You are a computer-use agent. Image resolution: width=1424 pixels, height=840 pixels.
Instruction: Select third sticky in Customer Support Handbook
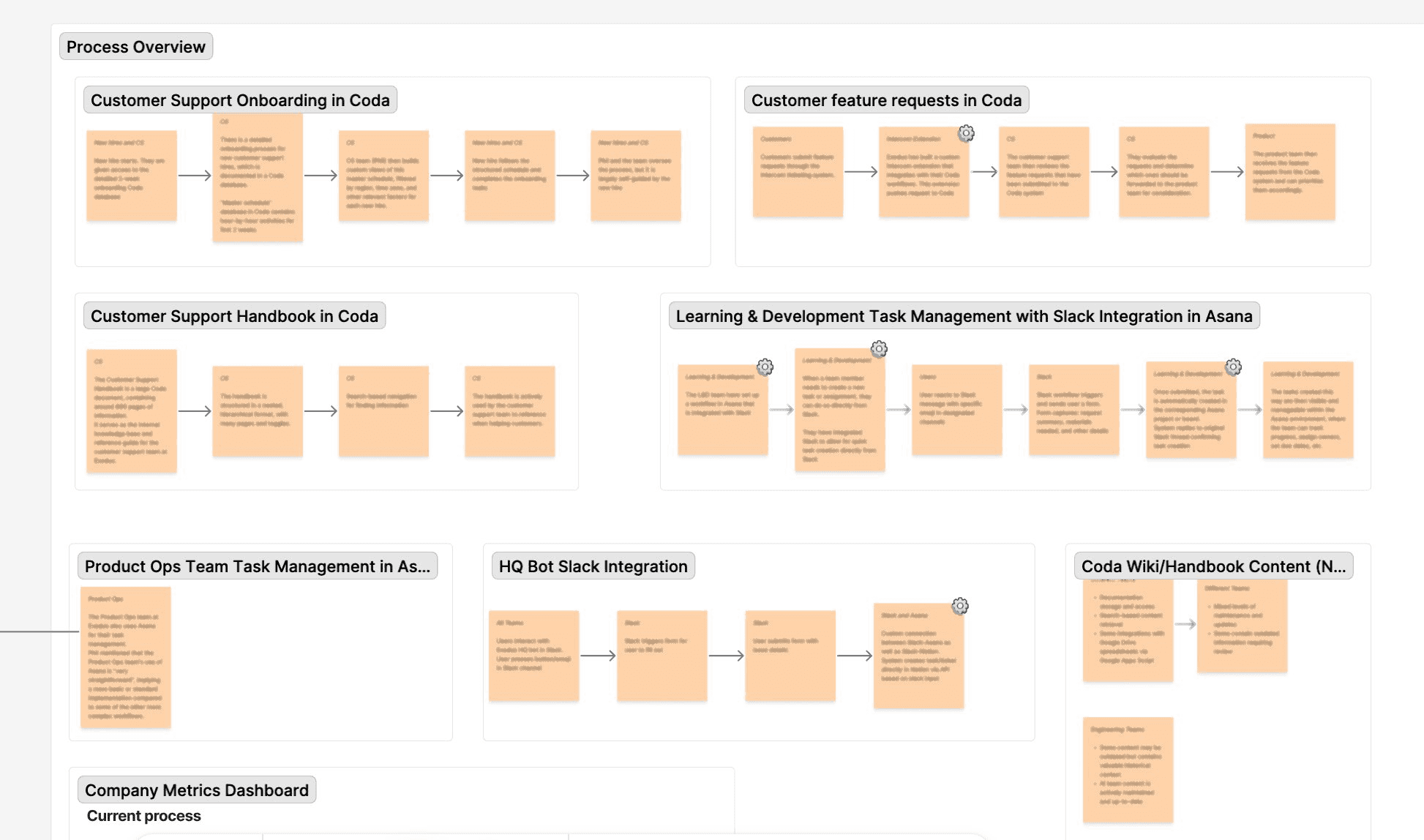pos(383,411)
